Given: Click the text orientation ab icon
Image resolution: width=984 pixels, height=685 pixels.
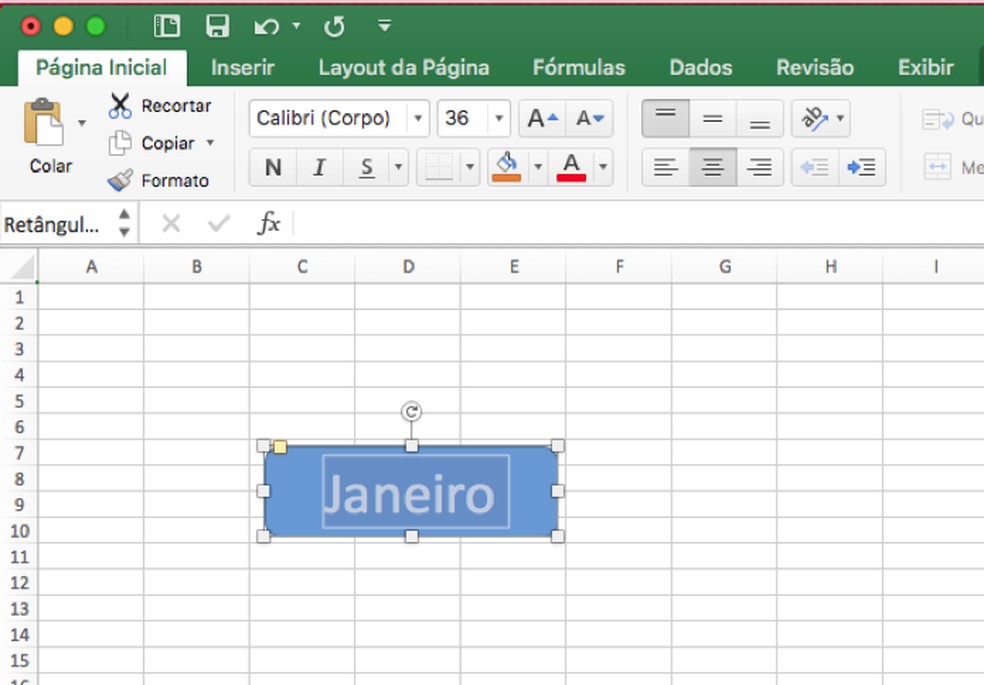Looking at the screenshot, I should [815, 118].
